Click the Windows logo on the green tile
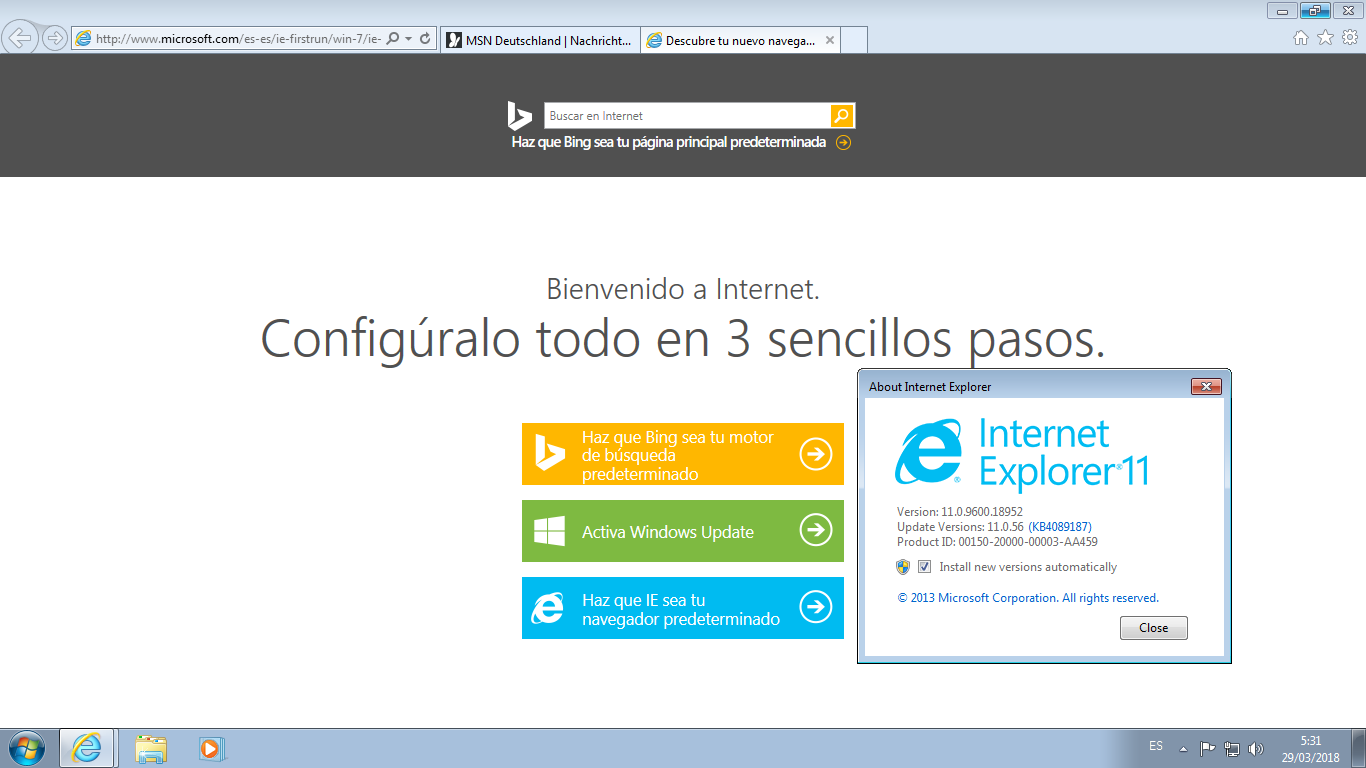The width and height of the screenshot is (1366, 768). [549, 531]
